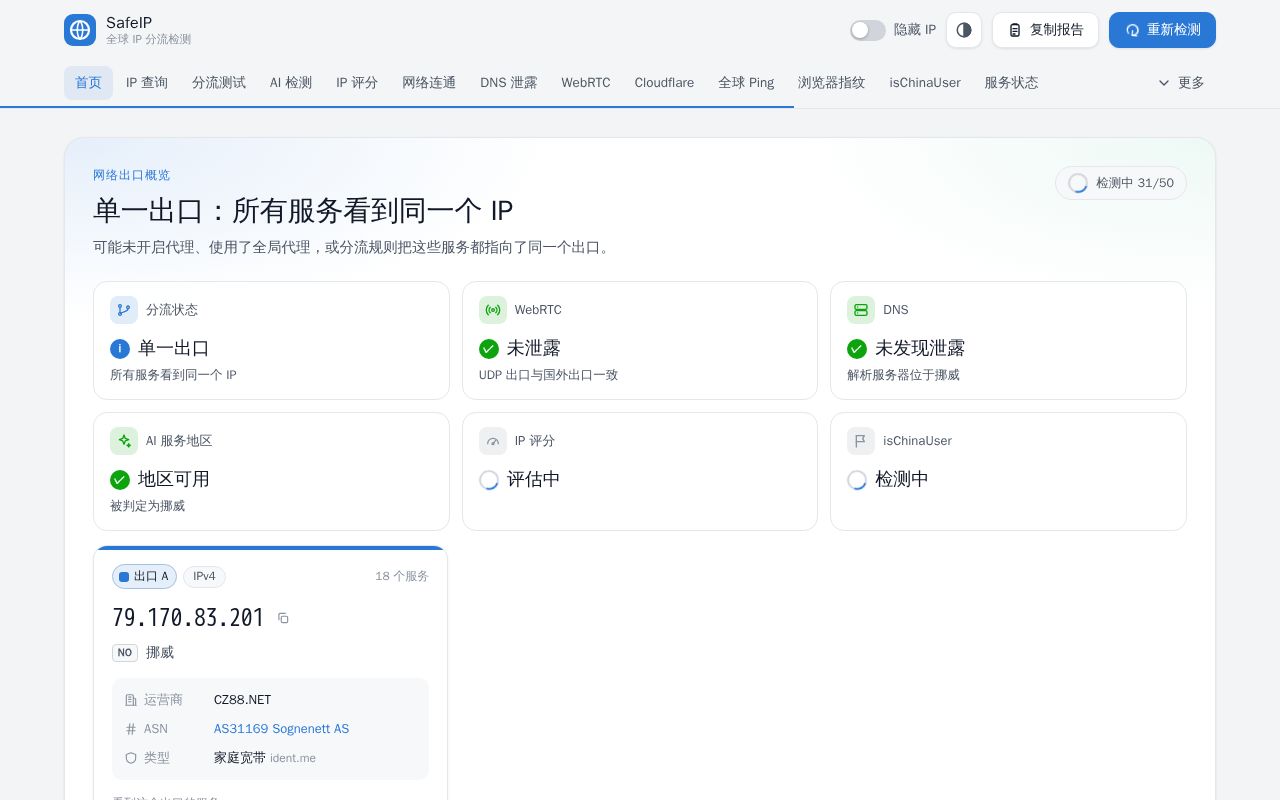Click the flag icon for isChinaUser
1280x800 pixels.
pyautogui.click(x=861, y=441)
